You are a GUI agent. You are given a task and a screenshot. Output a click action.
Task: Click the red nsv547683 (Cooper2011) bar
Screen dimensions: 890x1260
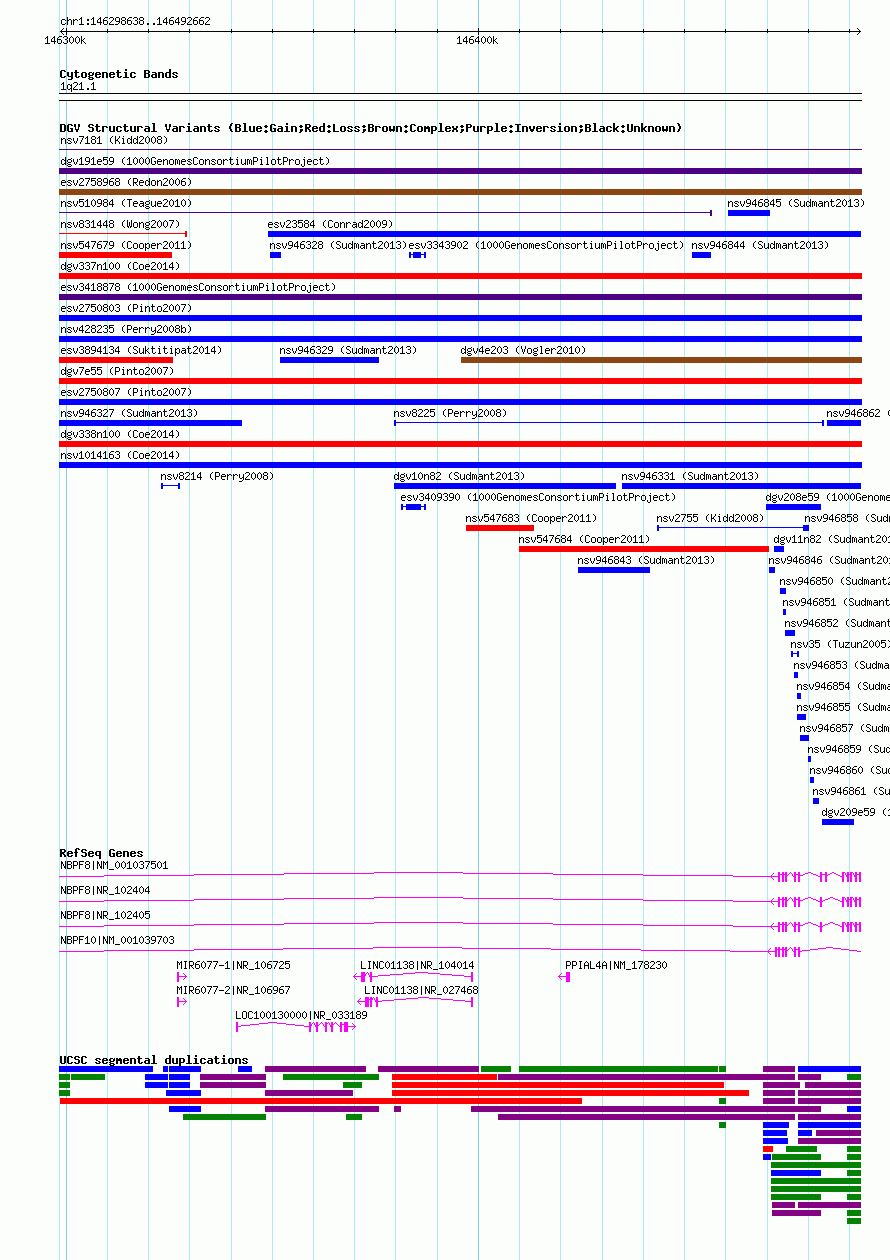500,528
